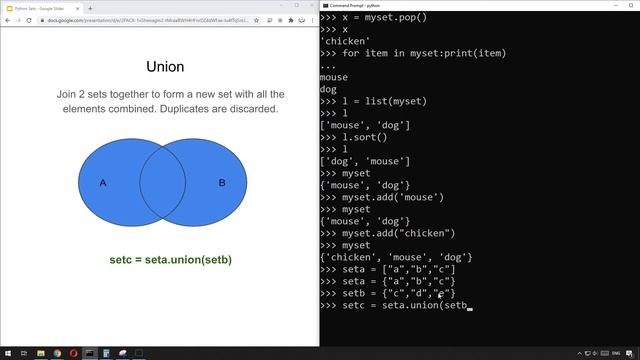Open the Windows Start menu

pos(8,353)
